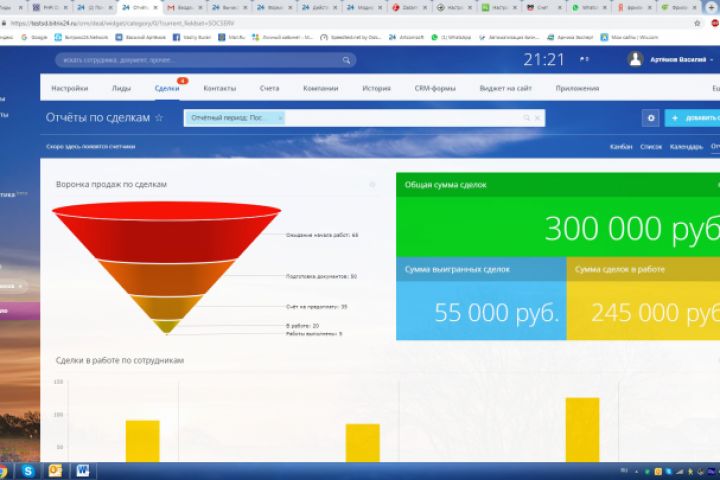The width and height of the screenshot is (720, 480).
Task: Open the Битрикс24.Network bookmark
Action: (x=81, y=37)
